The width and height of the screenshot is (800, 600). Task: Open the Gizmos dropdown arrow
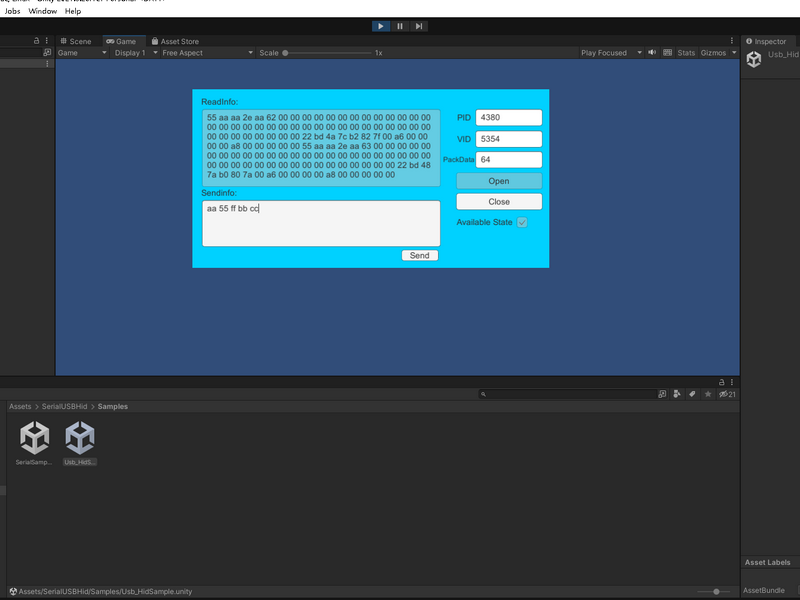tap(734, 53)
